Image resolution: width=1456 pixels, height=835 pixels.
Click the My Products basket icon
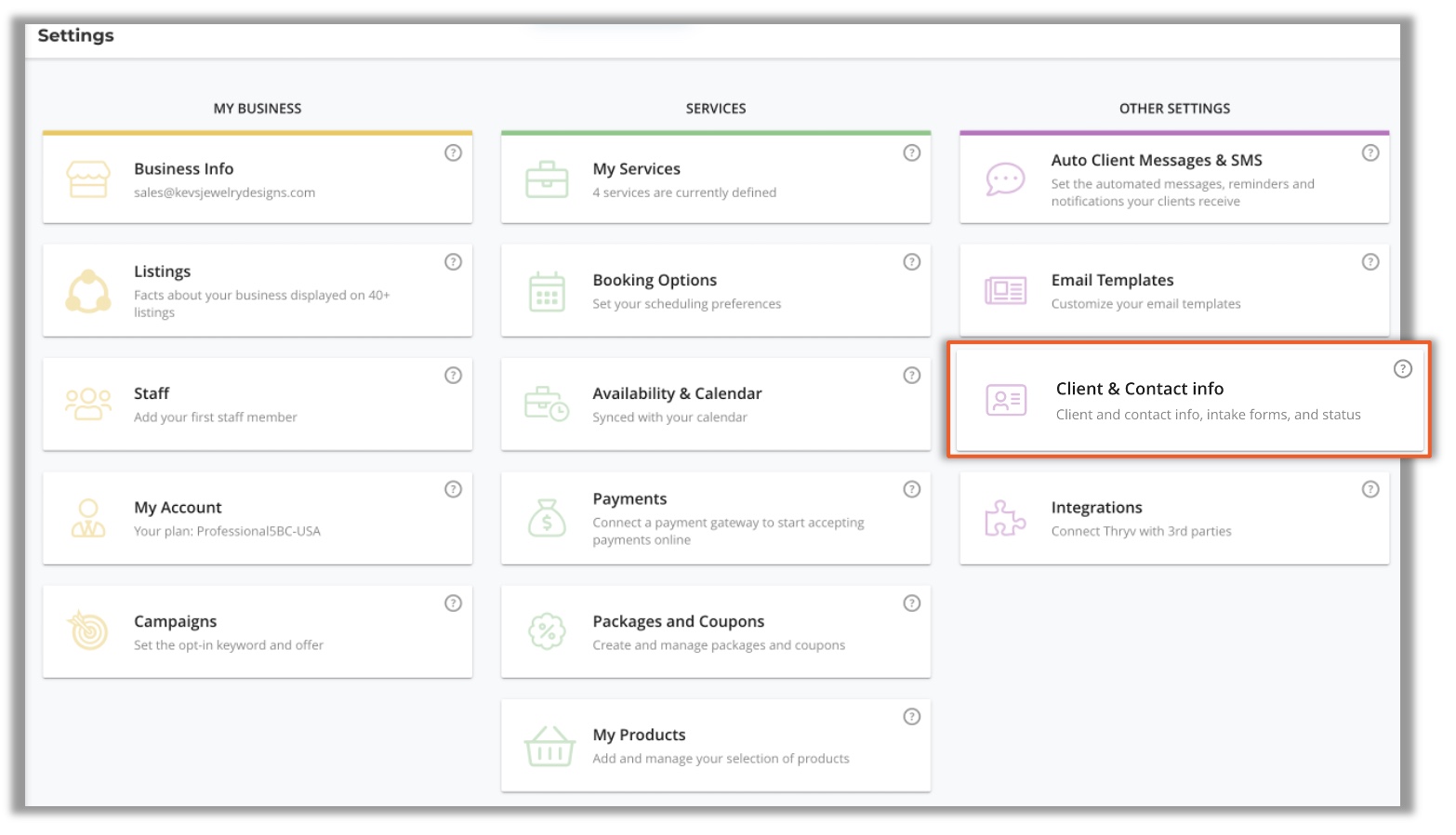(x=549, y=746)
